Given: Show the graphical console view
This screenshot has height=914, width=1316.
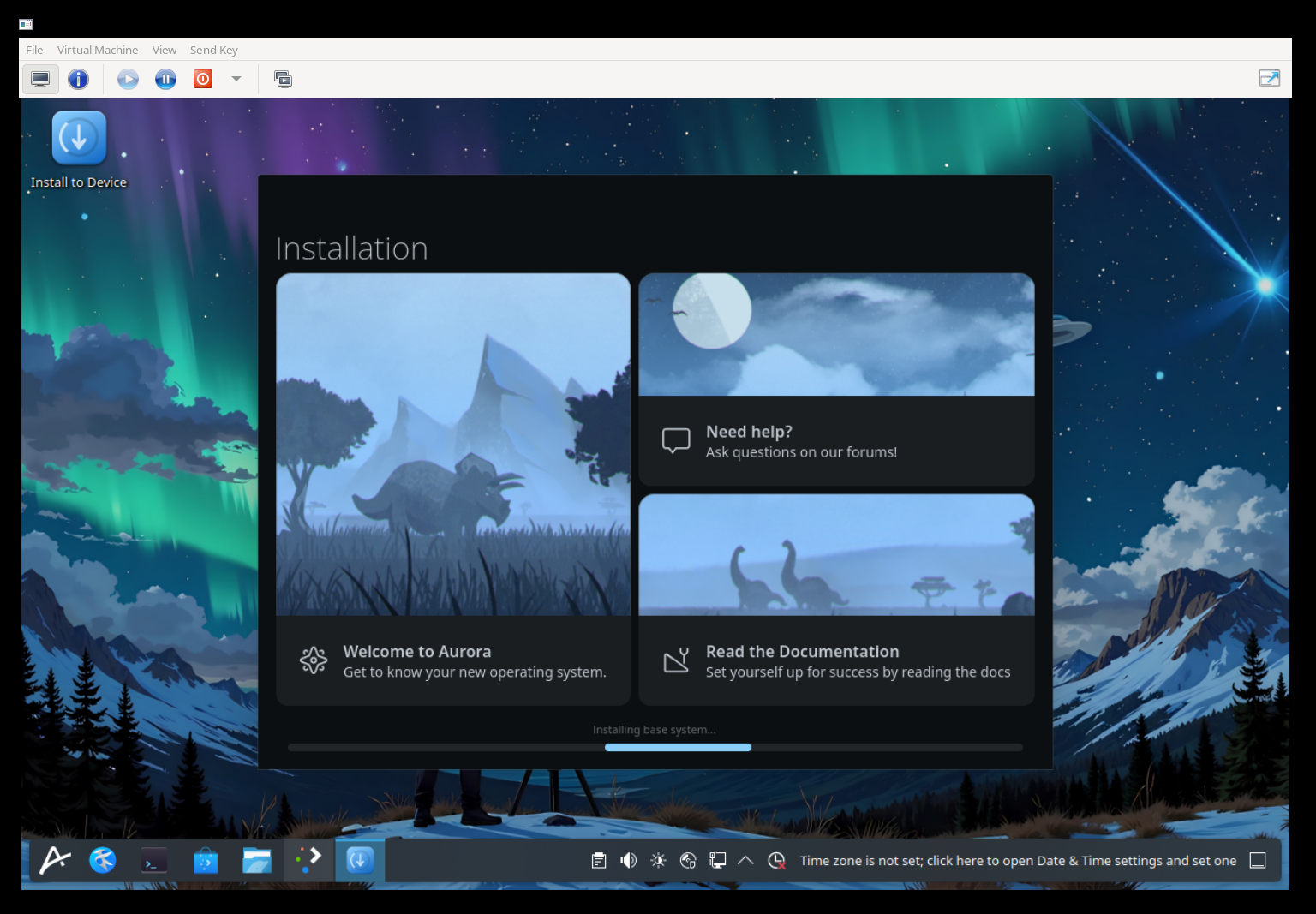Looking at the screenshot, I should [x=40, y=80].
